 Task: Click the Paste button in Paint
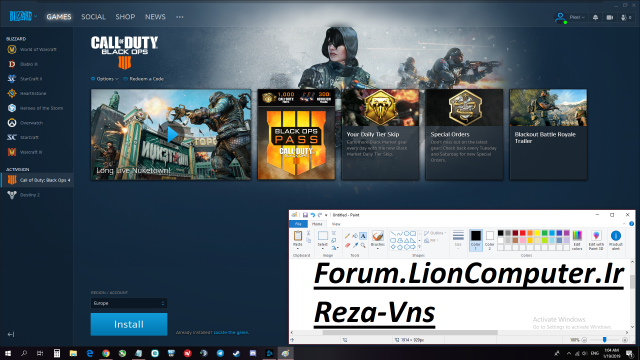point(298,240)
